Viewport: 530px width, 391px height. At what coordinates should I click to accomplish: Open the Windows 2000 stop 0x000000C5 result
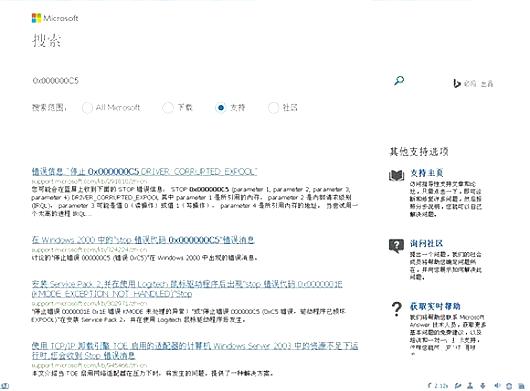pos(143,240)
